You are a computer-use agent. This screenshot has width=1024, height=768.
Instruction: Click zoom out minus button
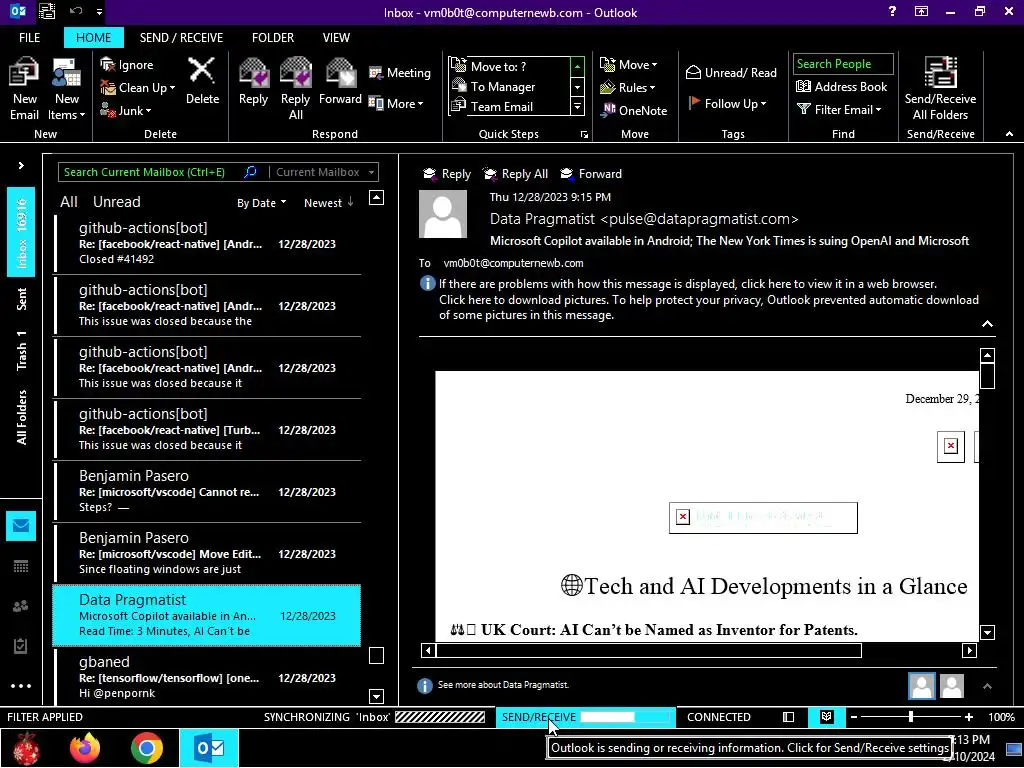pos(854,717)
